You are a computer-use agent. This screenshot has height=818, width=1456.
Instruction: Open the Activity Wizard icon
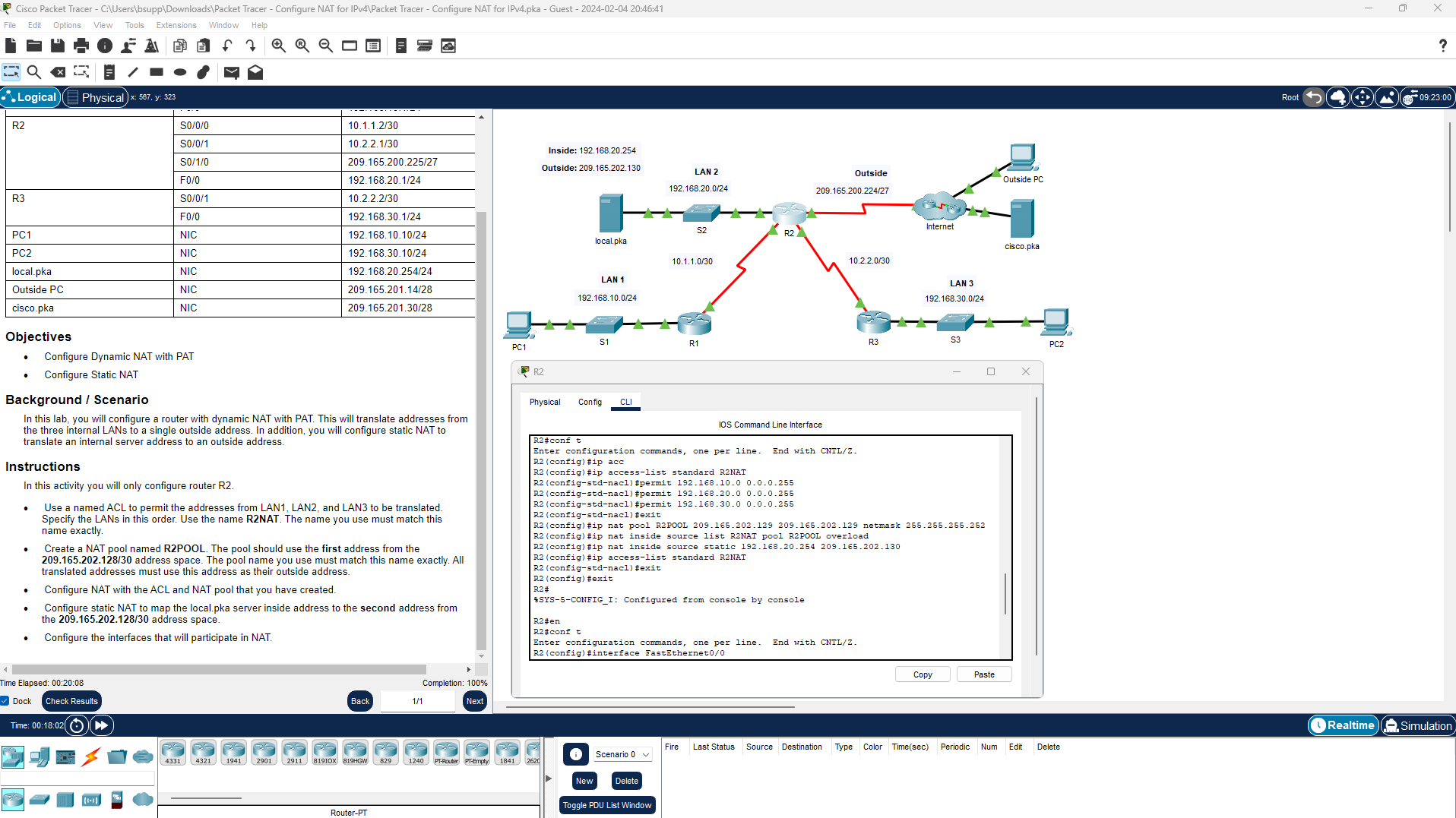coord(152,46)
